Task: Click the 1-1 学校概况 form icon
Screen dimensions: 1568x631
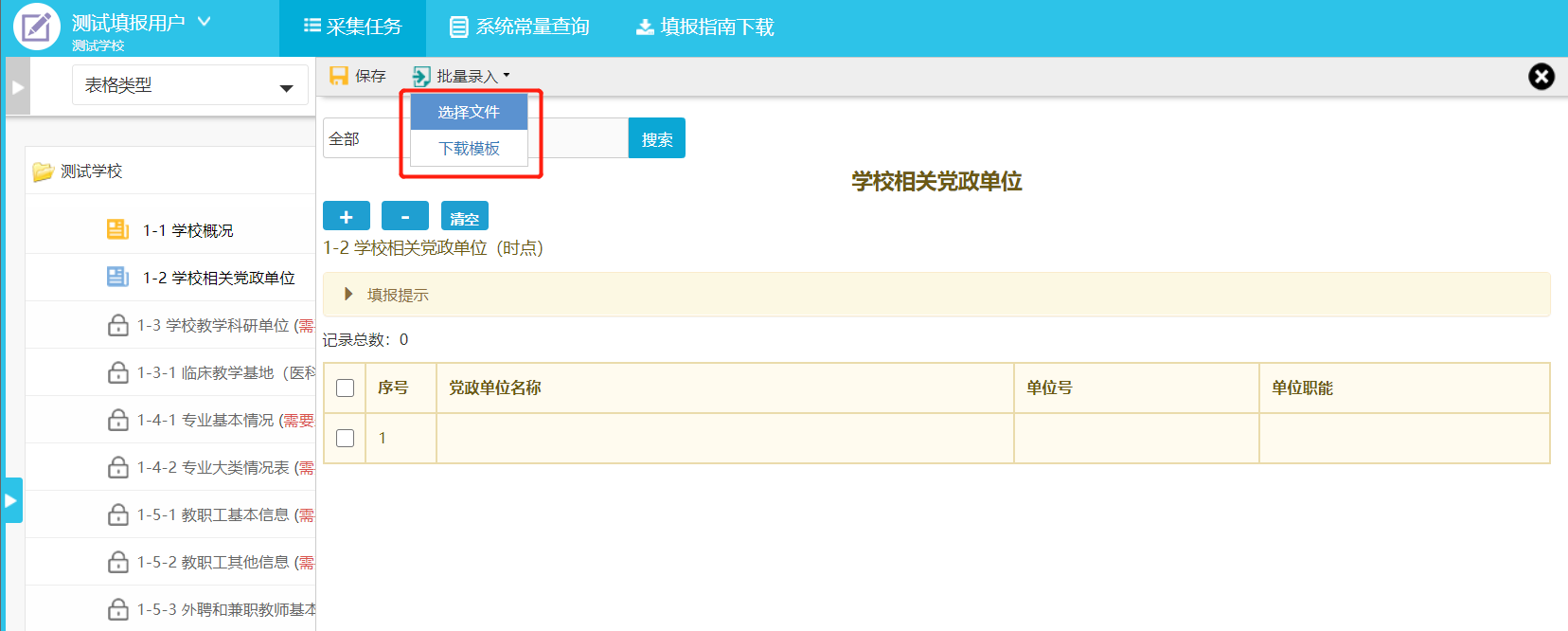Action: [117, 229]
